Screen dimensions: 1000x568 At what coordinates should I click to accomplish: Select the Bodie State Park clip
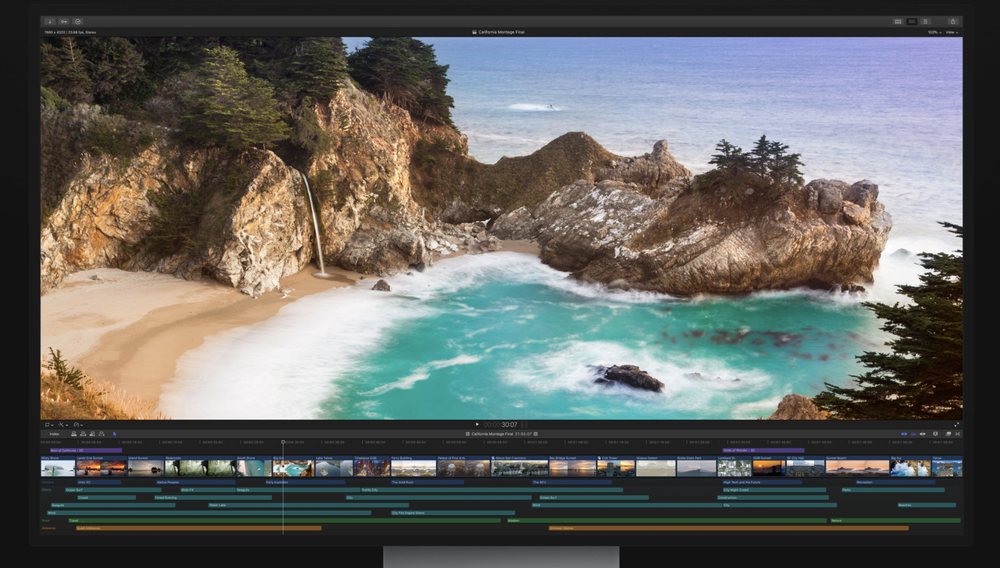click(x=696, y=467)
